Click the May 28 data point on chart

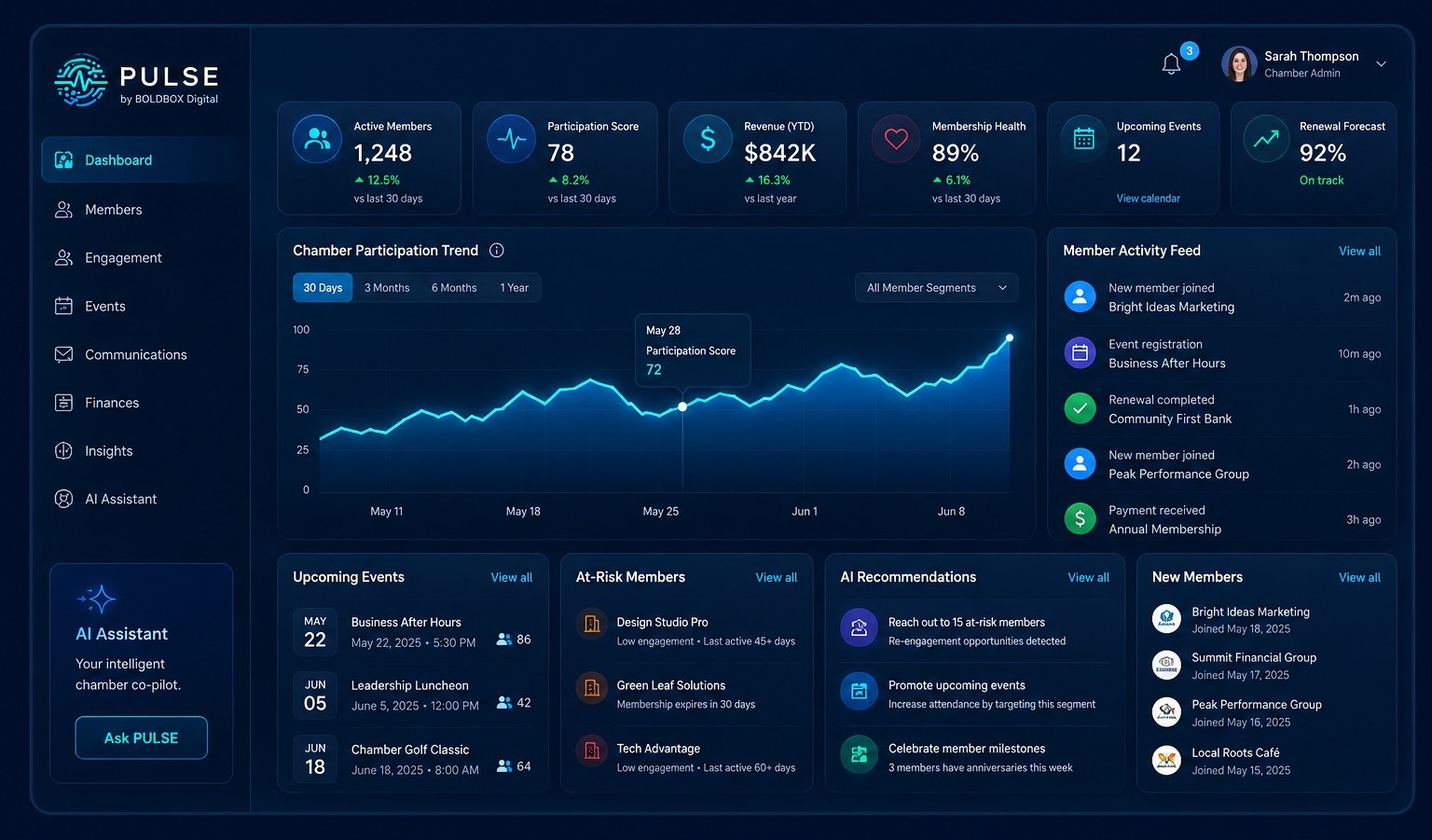682,406
